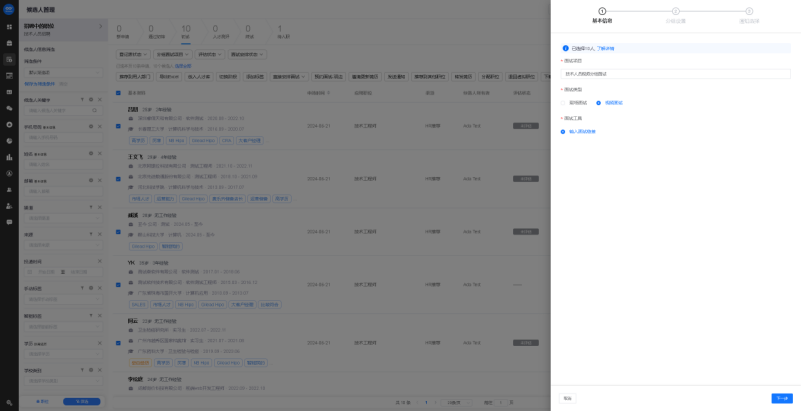Toggle the select-all checkbox in table header
The width and height of the screenshot is (802, 411).
[119, 93]
